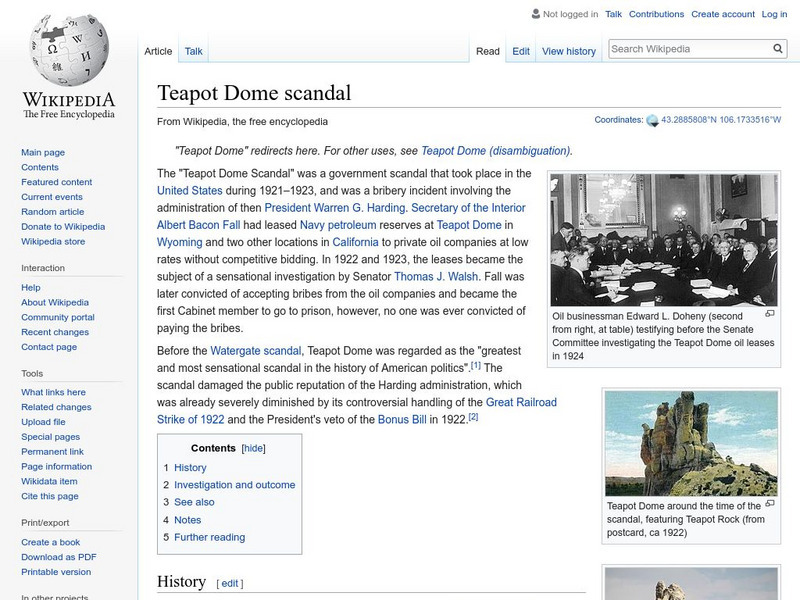Viewport: 800px width, 600px height.
Task: Select the Read tab
Action: (488, 51)
